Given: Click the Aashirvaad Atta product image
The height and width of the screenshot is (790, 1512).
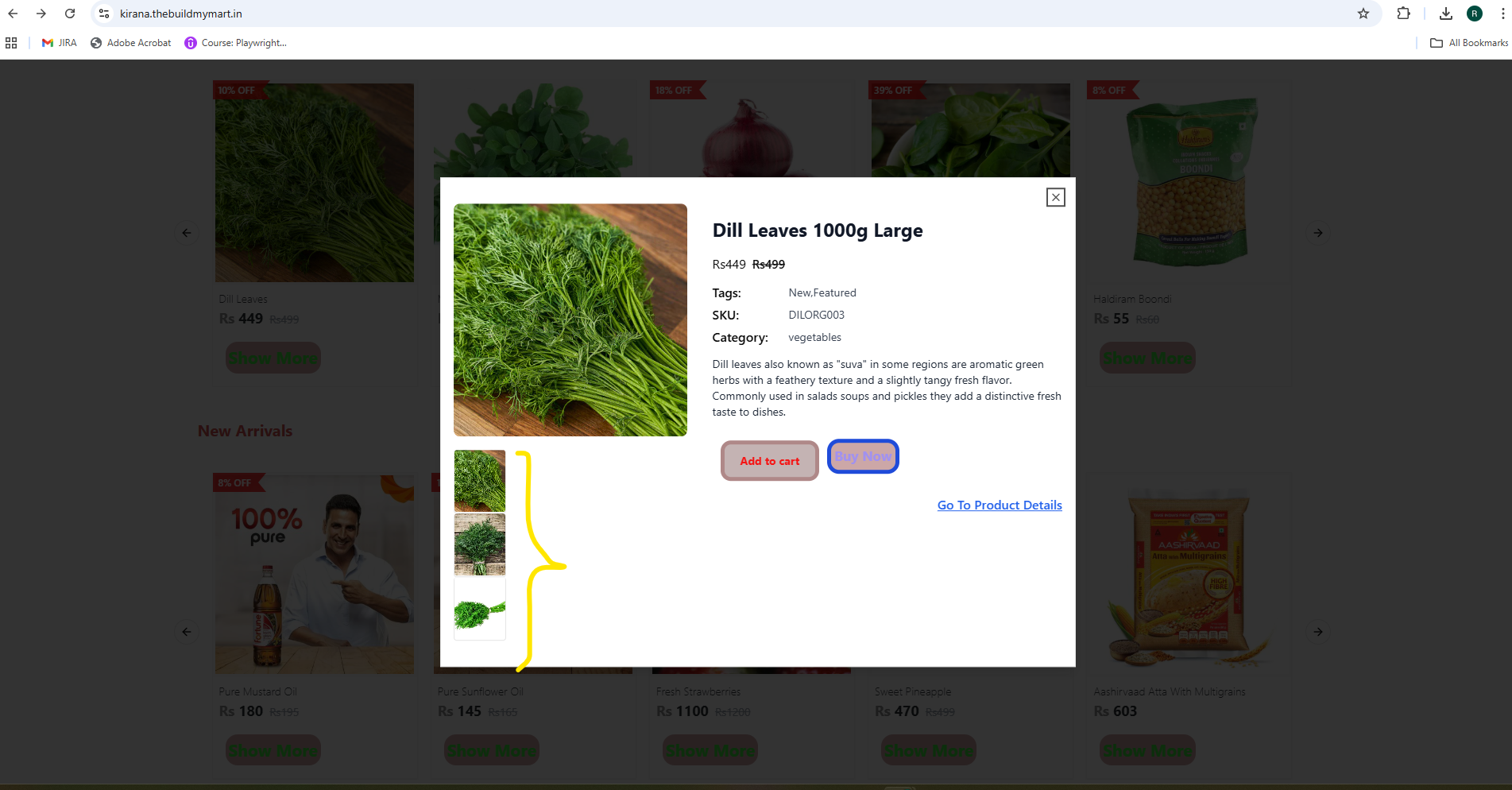Looking at the screenshot, I should (1189, 575).
